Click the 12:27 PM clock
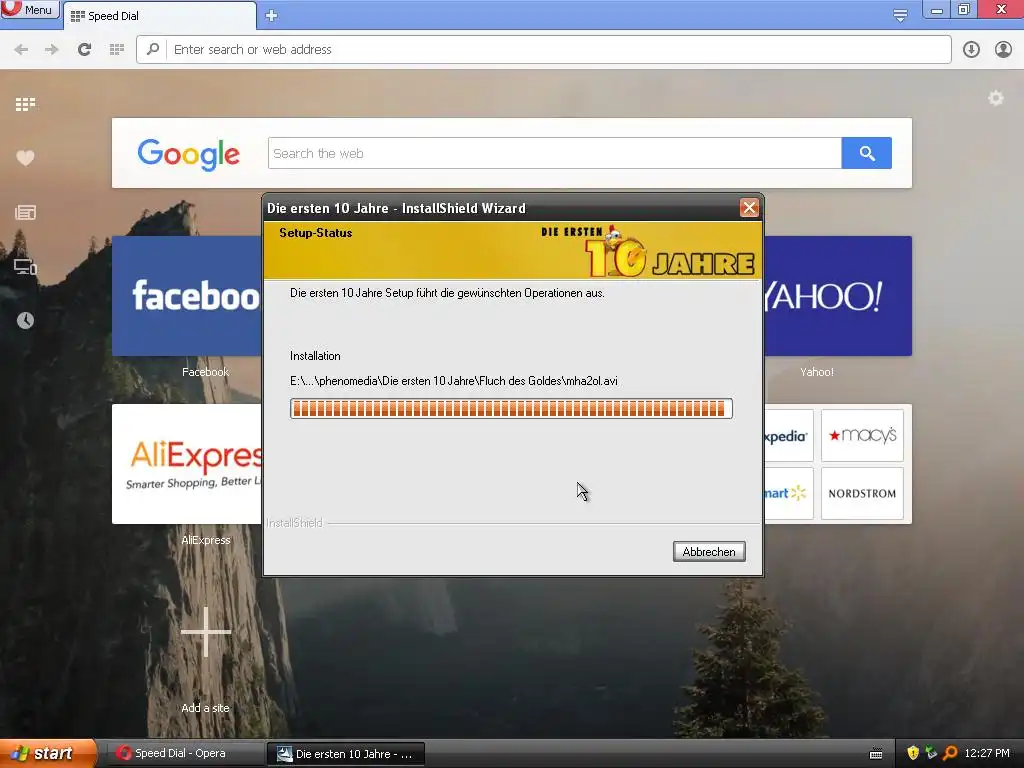This screenshot has height=768, width=1024. (987, 754)
